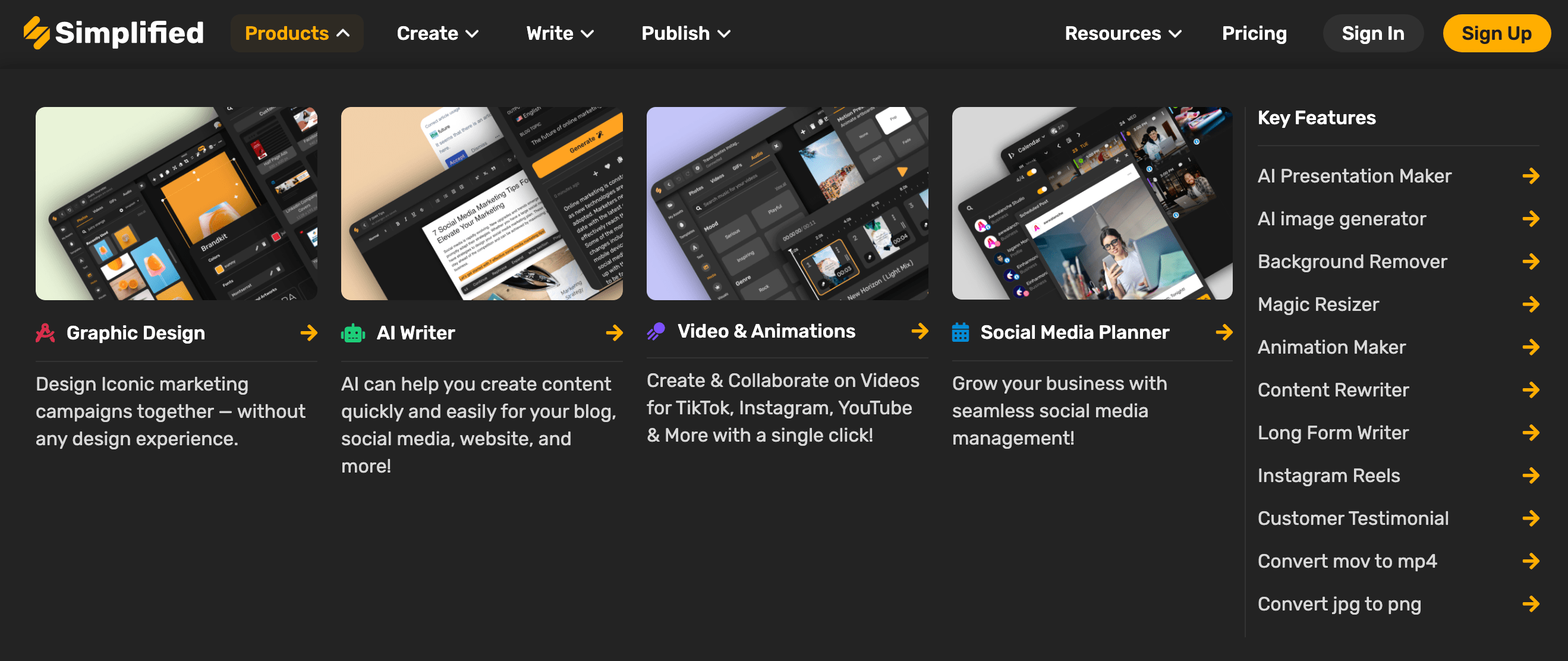Open the Instagram Reels feature
This screenshot has height=661, width=1568.
point(1329,476)
